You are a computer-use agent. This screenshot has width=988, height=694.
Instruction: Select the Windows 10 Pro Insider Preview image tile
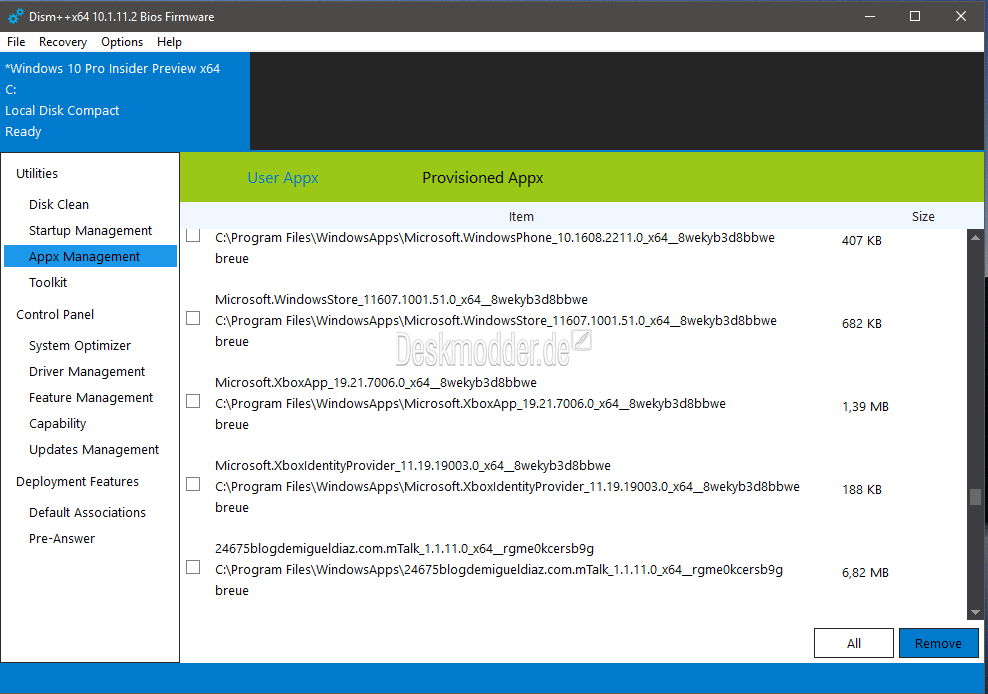[x=125, y=101]
